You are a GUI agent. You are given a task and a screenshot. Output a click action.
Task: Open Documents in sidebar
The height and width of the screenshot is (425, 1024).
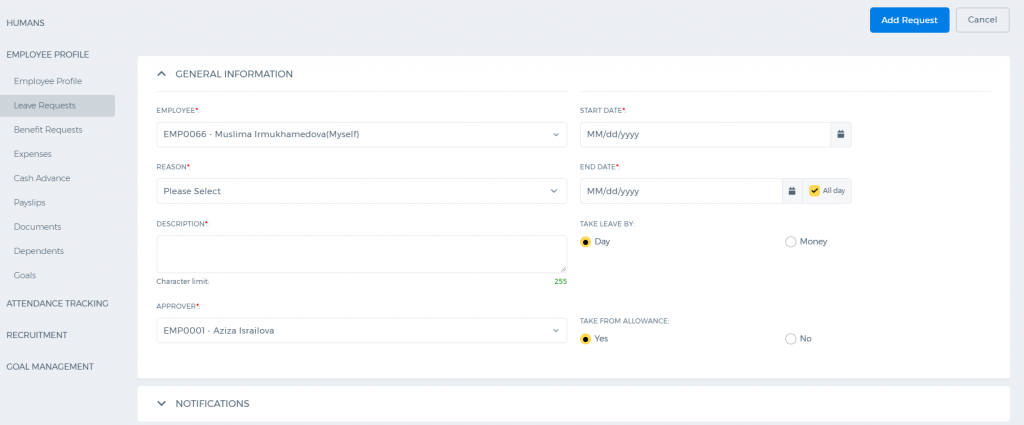point(37,227)
